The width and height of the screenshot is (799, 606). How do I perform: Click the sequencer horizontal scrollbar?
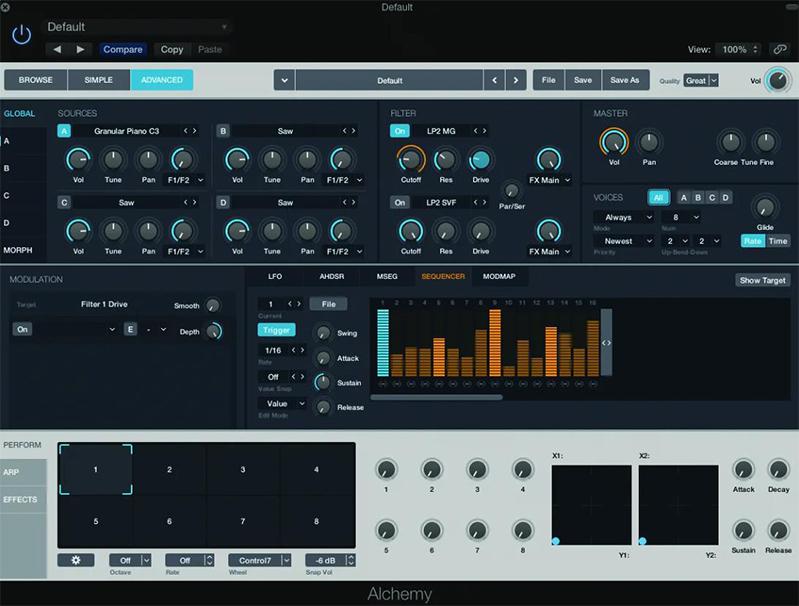tap(436, 397)
